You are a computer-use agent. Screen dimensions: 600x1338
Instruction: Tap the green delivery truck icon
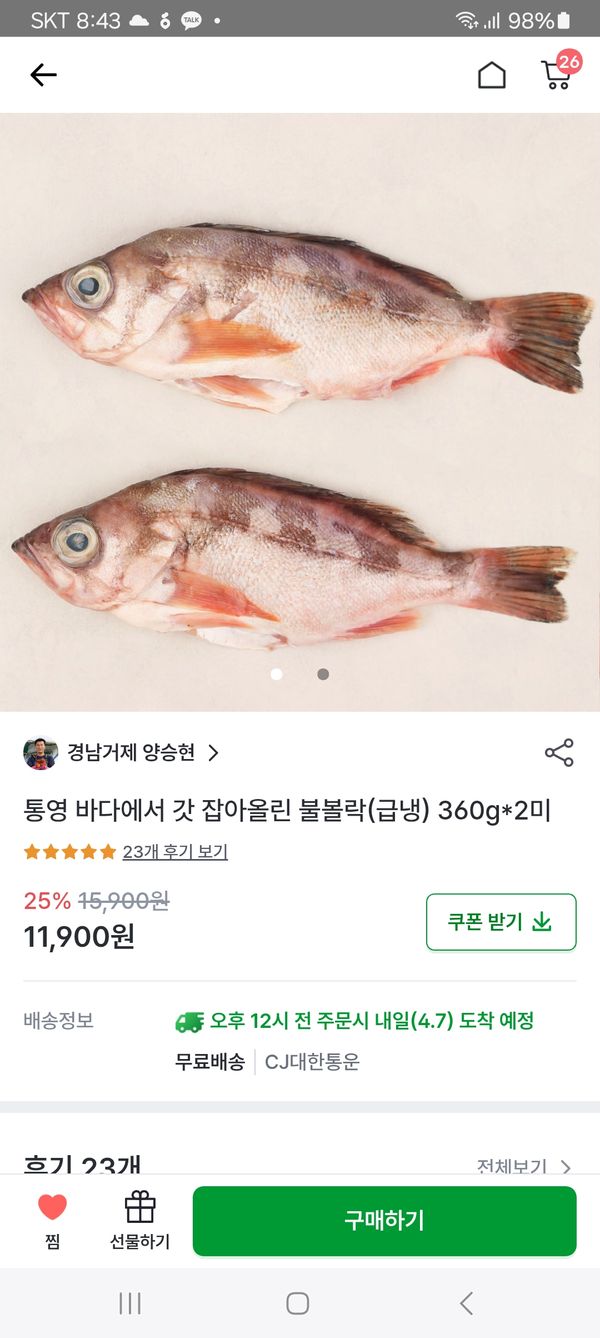(x=189, y=1021)
